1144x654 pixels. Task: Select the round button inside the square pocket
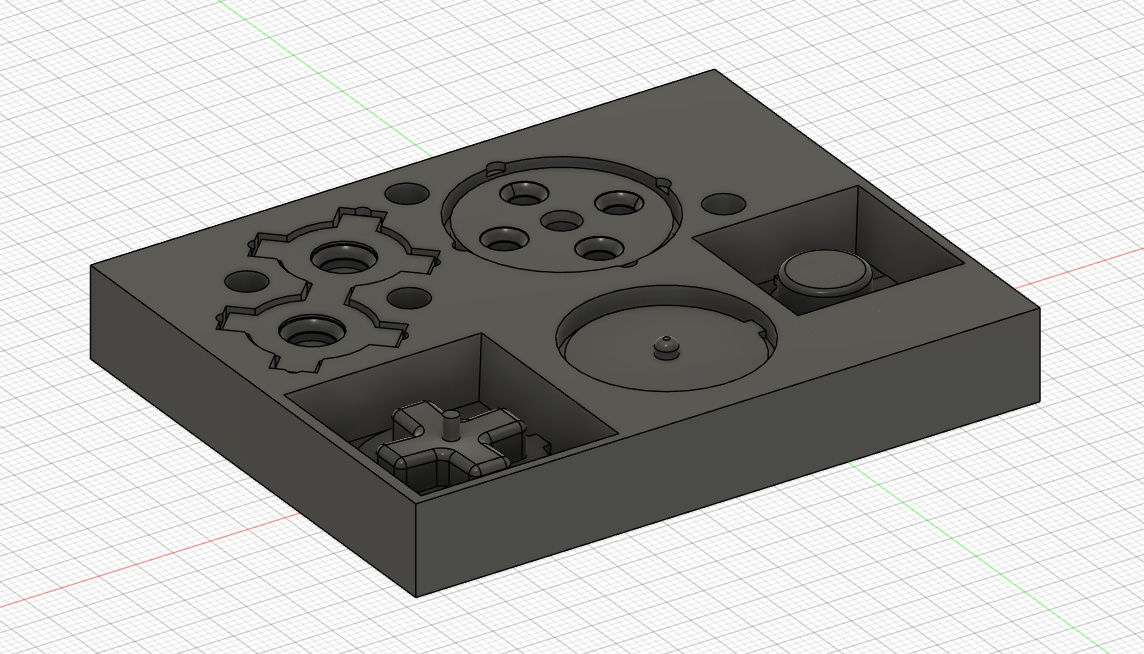coord(824,273)
